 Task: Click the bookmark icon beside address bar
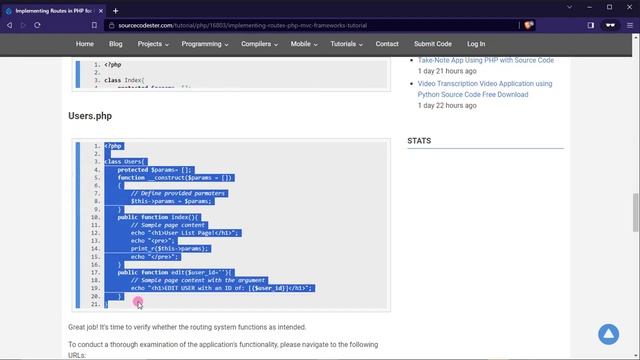click(x=94, y=25)
